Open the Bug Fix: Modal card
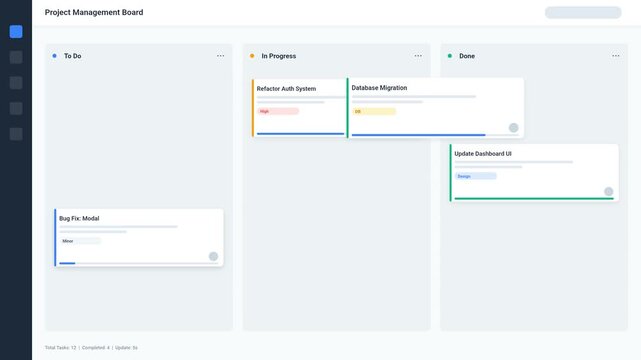 pyautogui.click(x=139, y=237)
